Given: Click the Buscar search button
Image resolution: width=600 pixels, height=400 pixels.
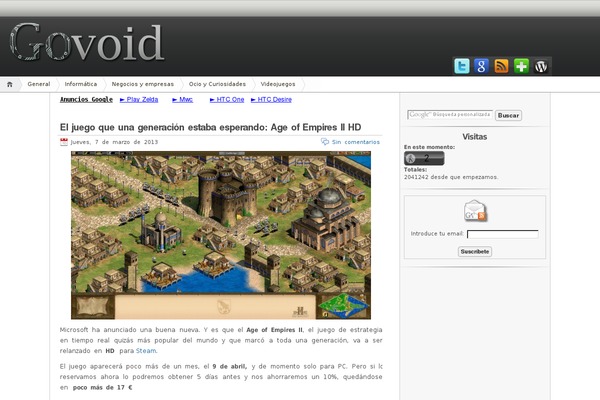Looking at the screenshot, I should pos(508,115).
